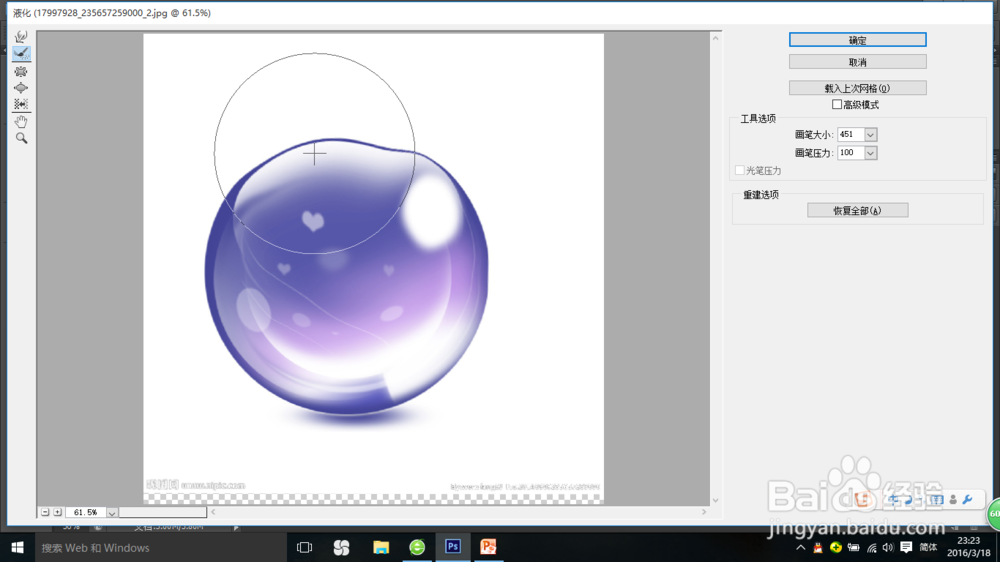Select the Pucker tool
1000x562 pixels.
tap(21, 71)
